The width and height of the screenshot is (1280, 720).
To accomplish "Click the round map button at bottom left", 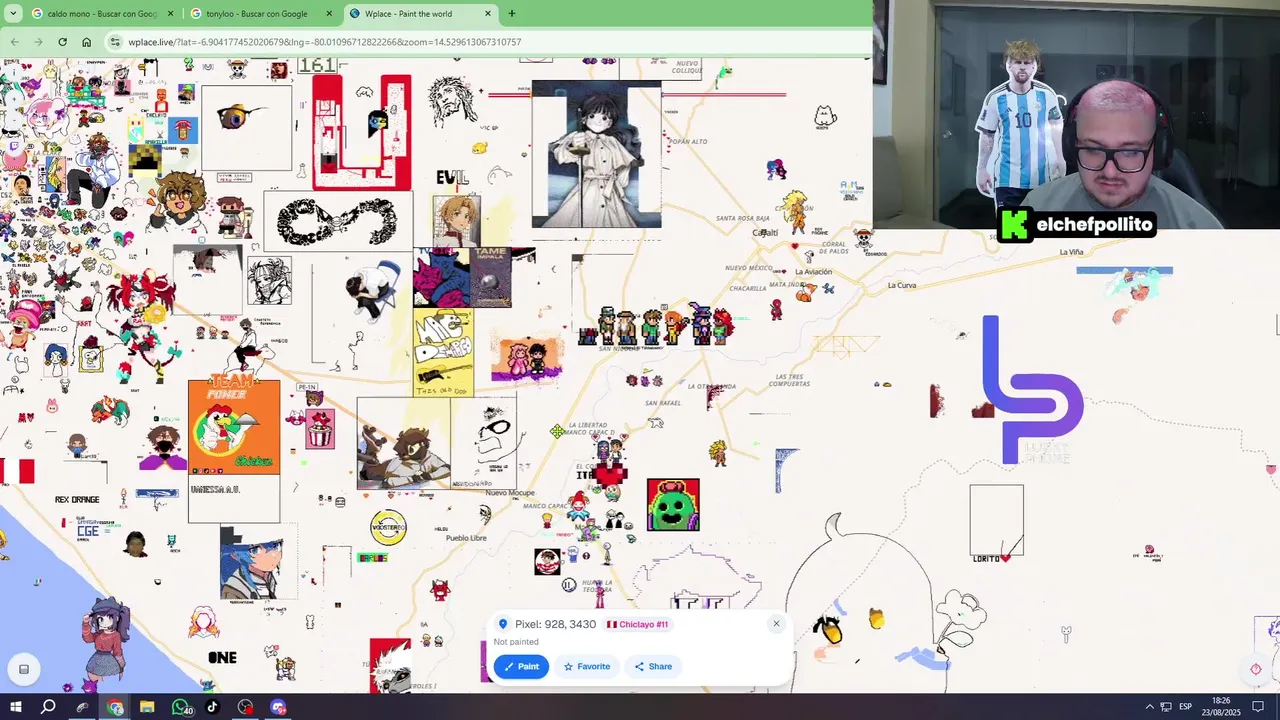I will point(24,669).
